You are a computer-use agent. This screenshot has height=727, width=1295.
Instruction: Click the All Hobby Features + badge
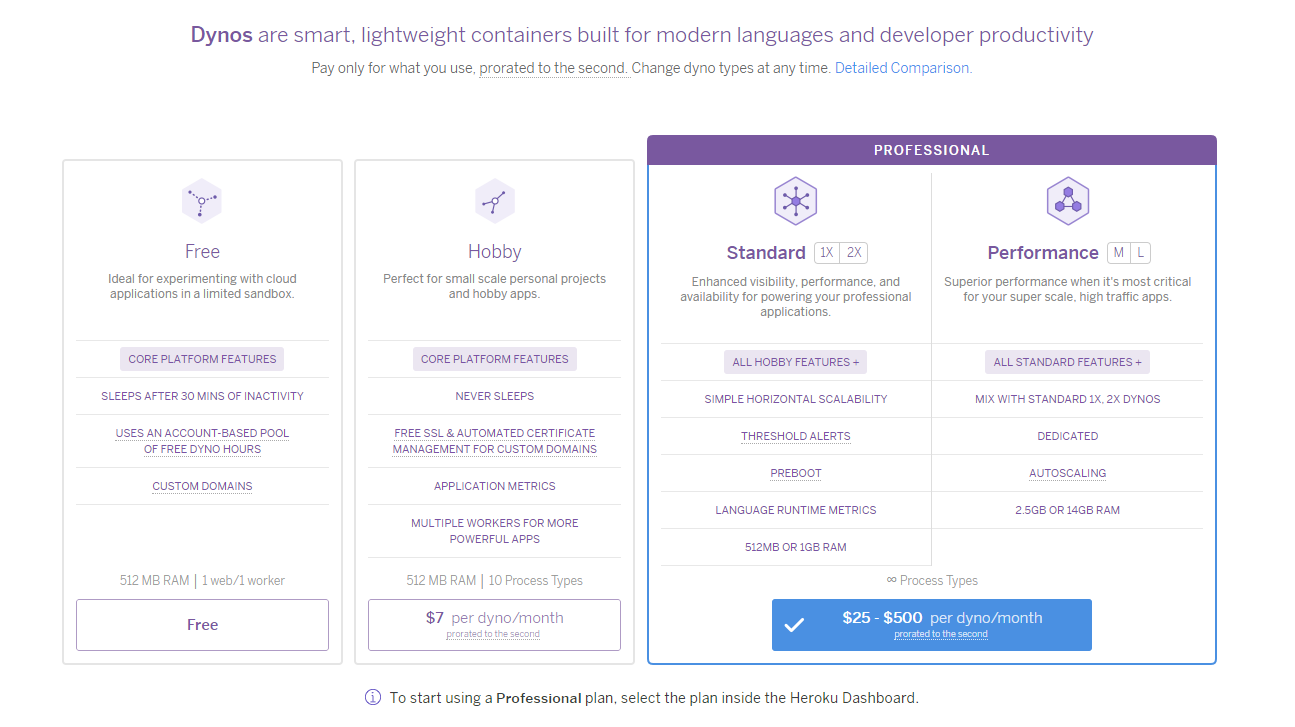click(796, 362)
